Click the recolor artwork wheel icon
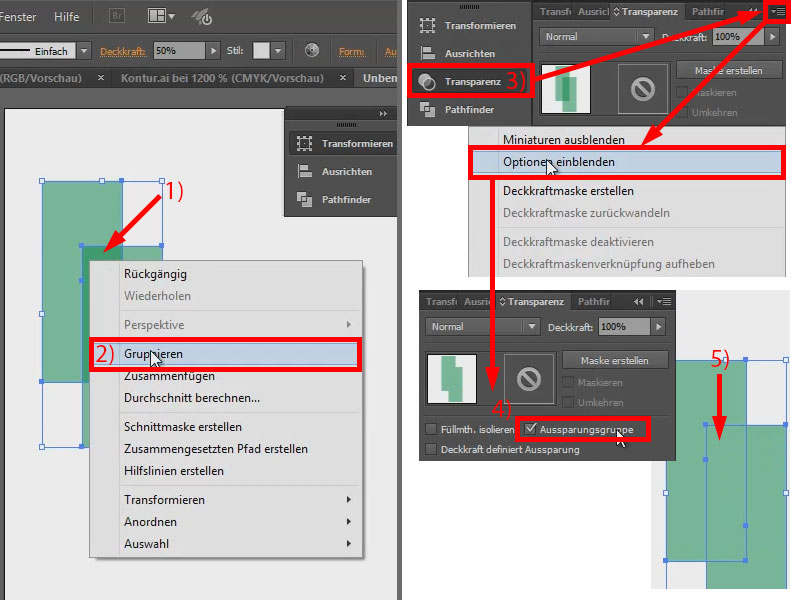The image size is (800, 600). pyautogui.click(x=312, y=51)
